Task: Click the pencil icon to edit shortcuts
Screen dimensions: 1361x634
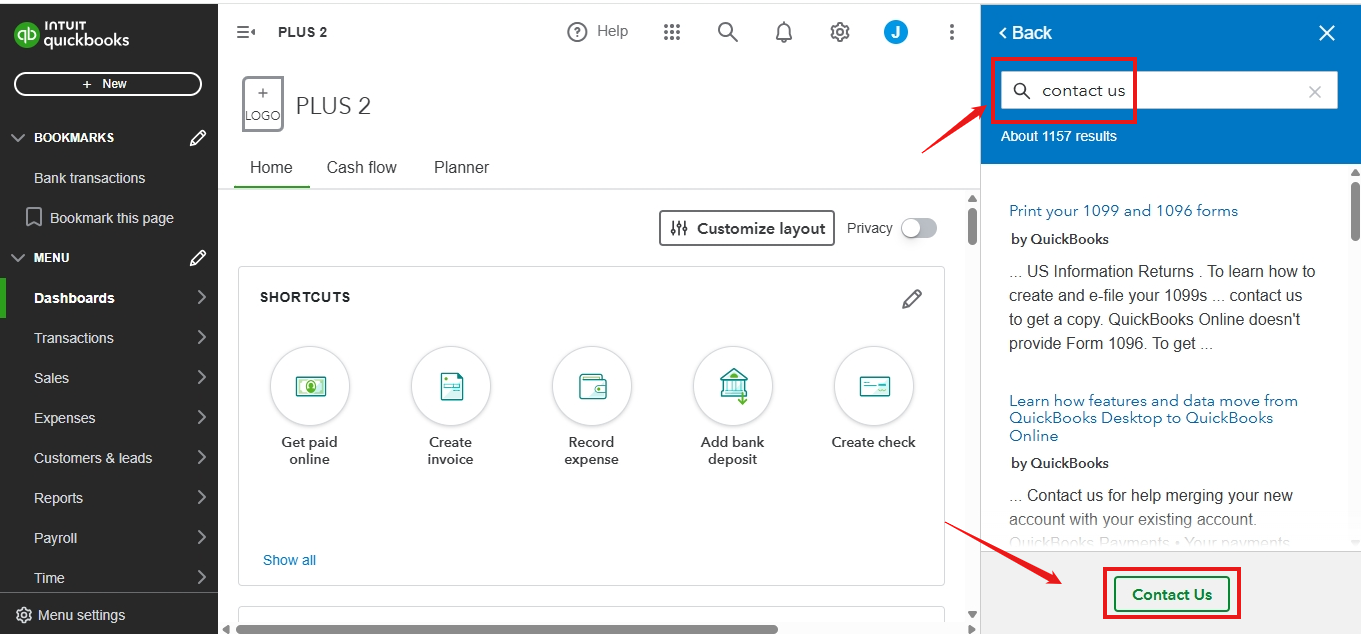Action: coord(912,299)
